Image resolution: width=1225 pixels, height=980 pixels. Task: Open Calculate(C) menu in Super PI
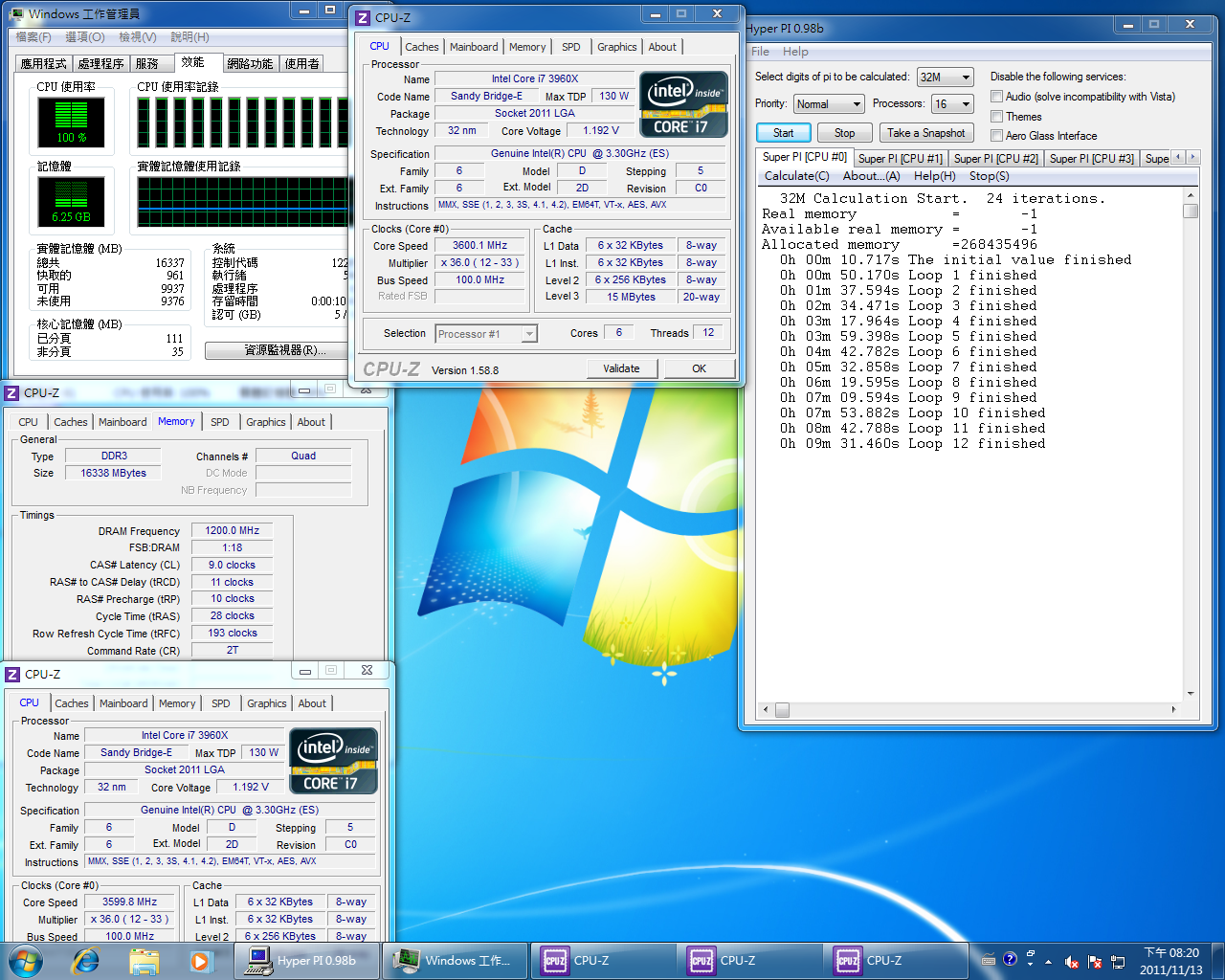797,176
